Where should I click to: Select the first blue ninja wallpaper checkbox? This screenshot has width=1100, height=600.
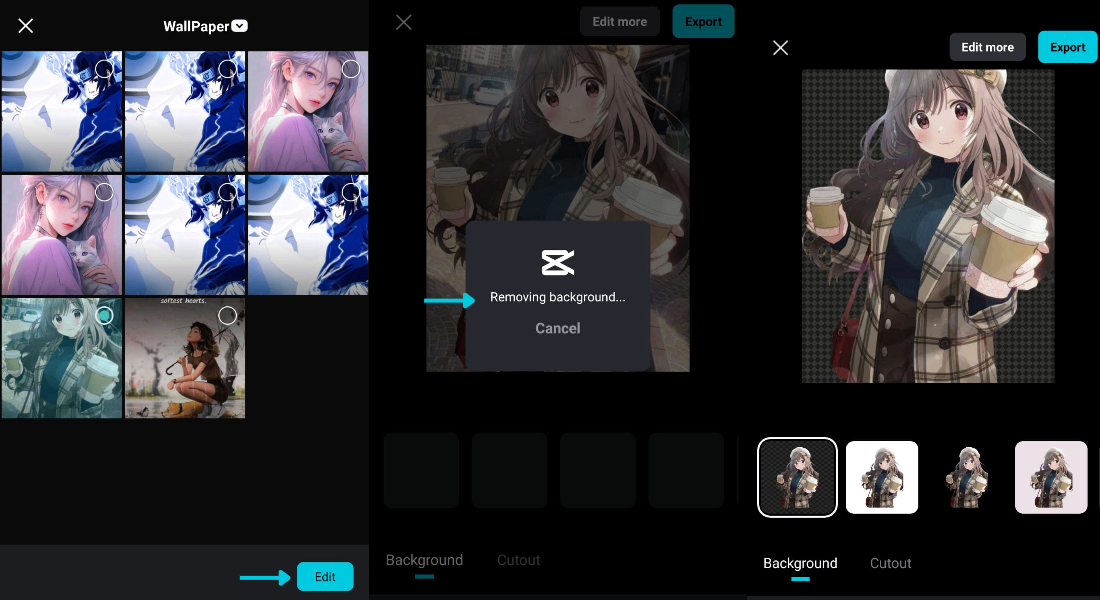(x=104, y=69)
